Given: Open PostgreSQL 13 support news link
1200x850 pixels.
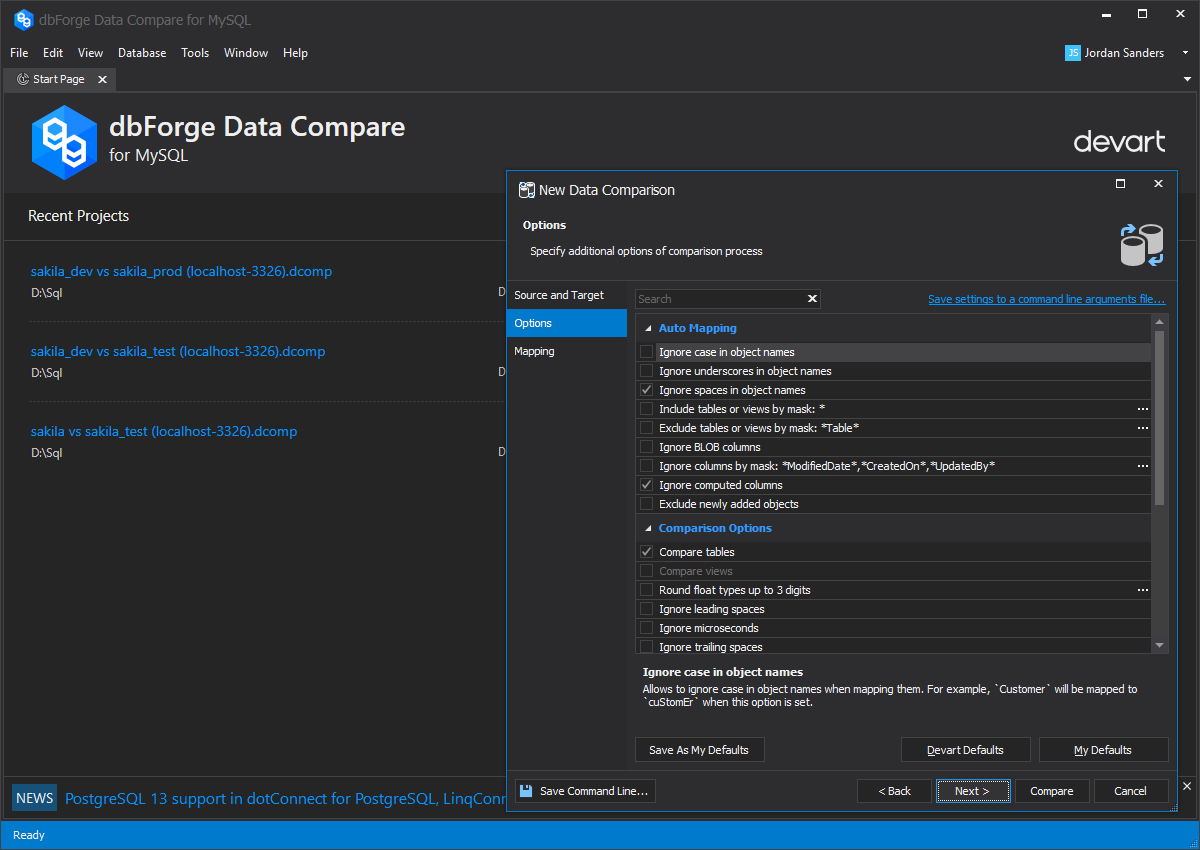Looking at the screenshot, I should click(286, 798).
